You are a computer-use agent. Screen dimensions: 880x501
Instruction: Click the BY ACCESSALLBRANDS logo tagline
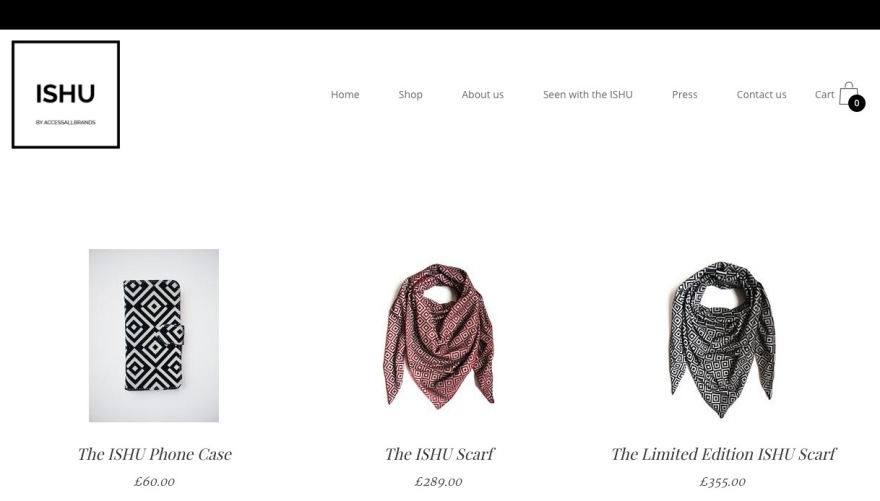pos(66,122)
